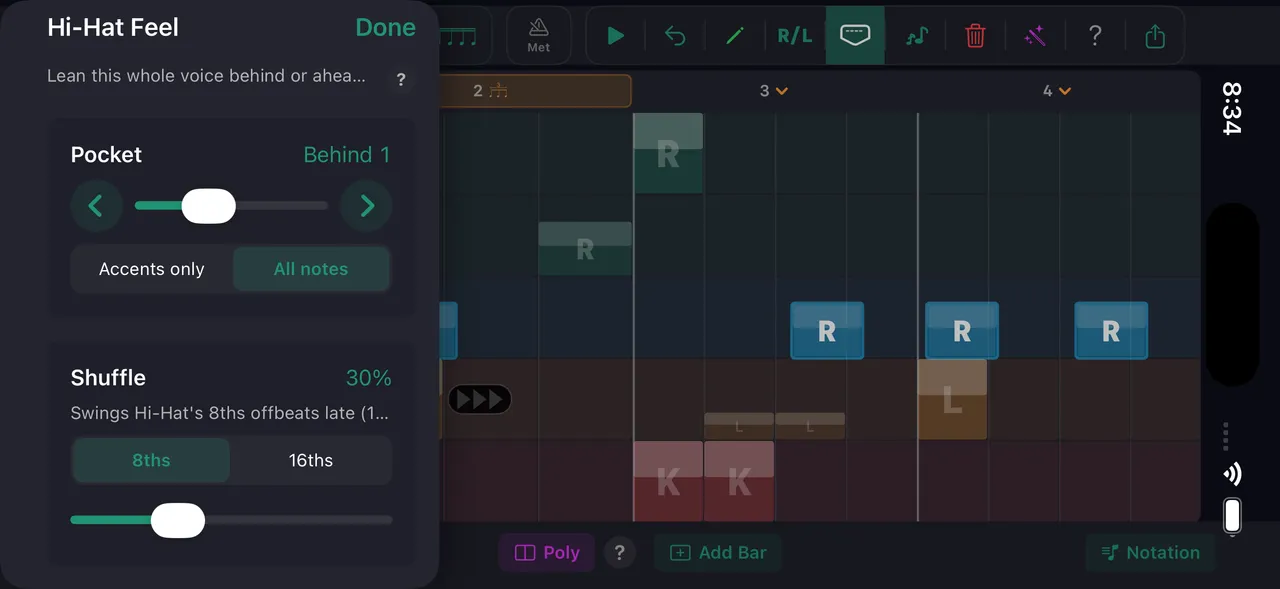Open the Metronome (Met) button

click(x=539, y=36)
